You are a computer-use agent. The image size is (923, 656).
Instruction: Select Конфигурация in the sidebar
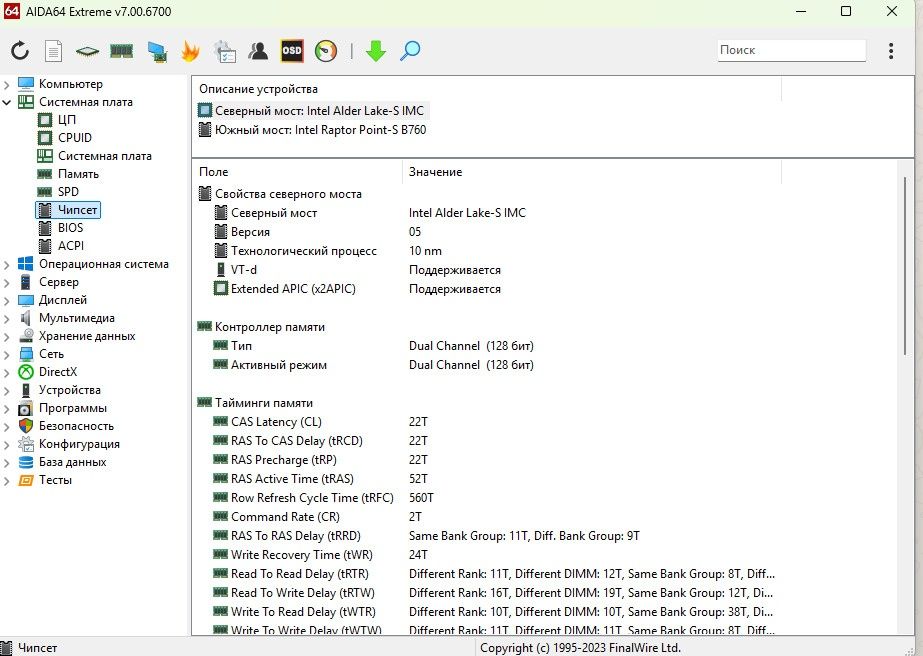79,444
